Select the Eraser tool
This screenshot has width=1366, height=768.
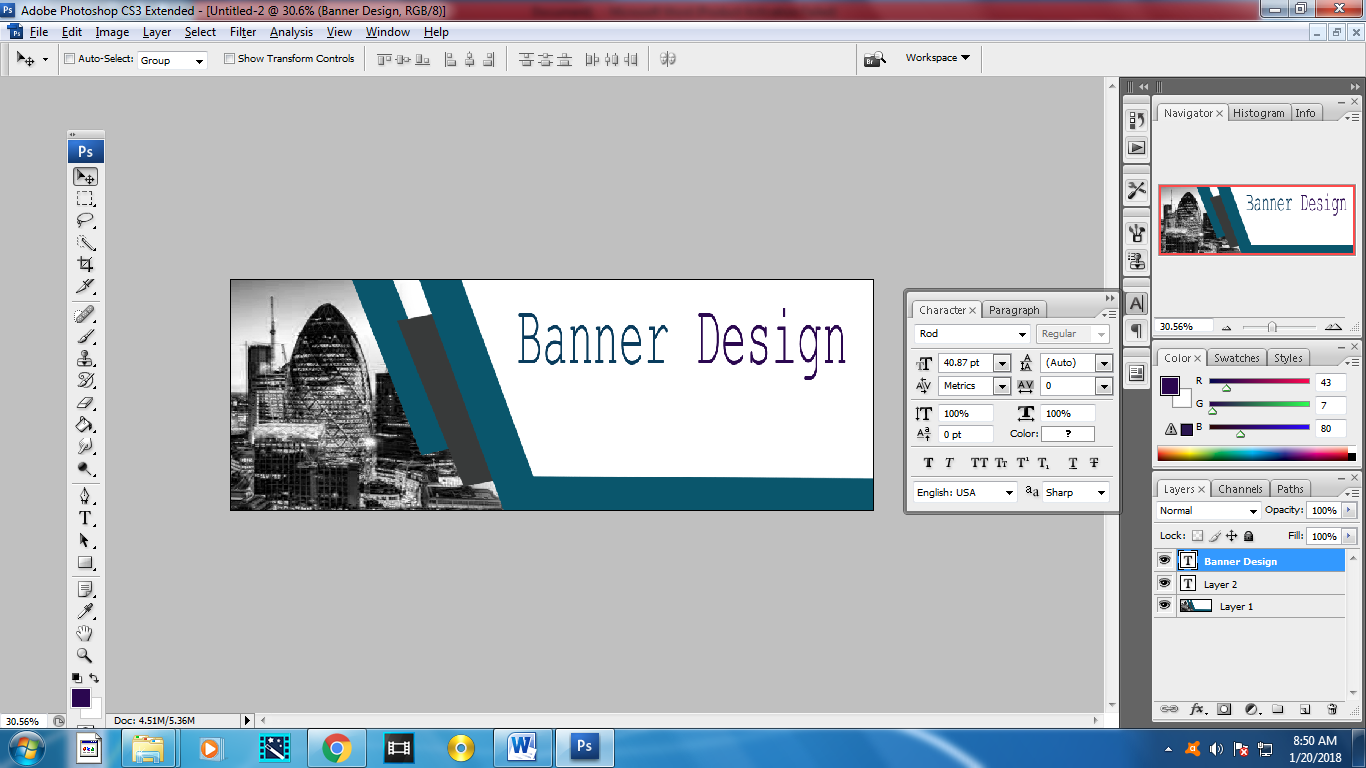click(85, 403)
